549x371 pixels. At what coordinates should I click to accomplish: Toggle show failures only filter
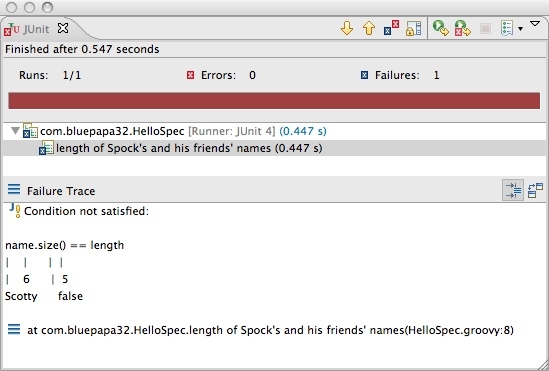click(x=391, y=28)
